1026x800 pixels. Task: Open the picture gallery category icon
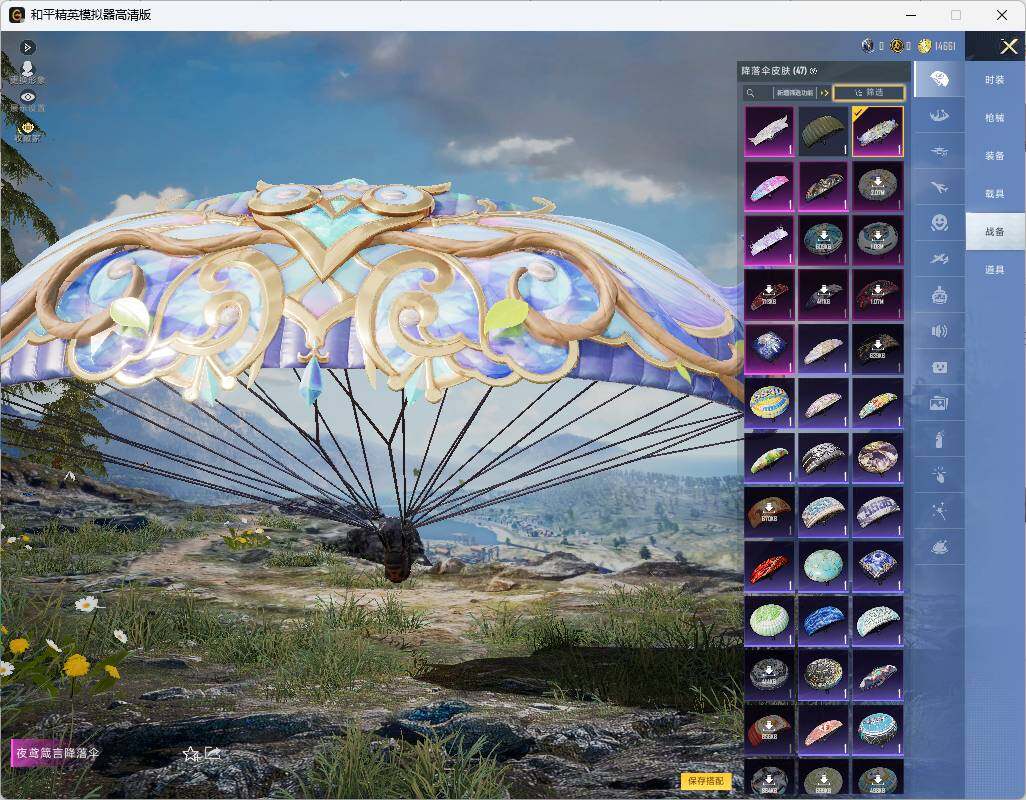click(939, 404)
